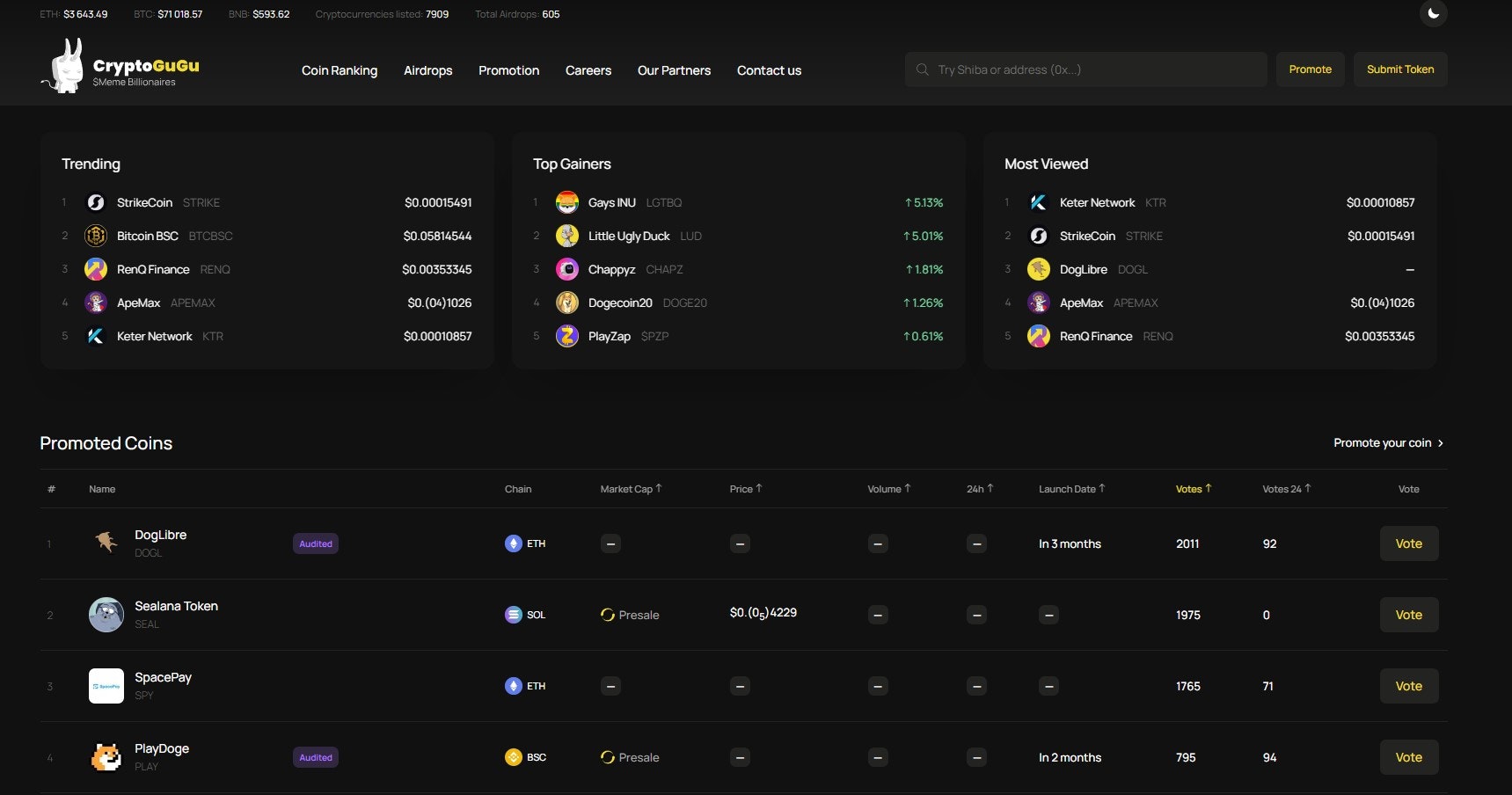The height and width of the screenshot is (795, 1512).
Task: Sort table by Launch Date
Action: 1072,489
